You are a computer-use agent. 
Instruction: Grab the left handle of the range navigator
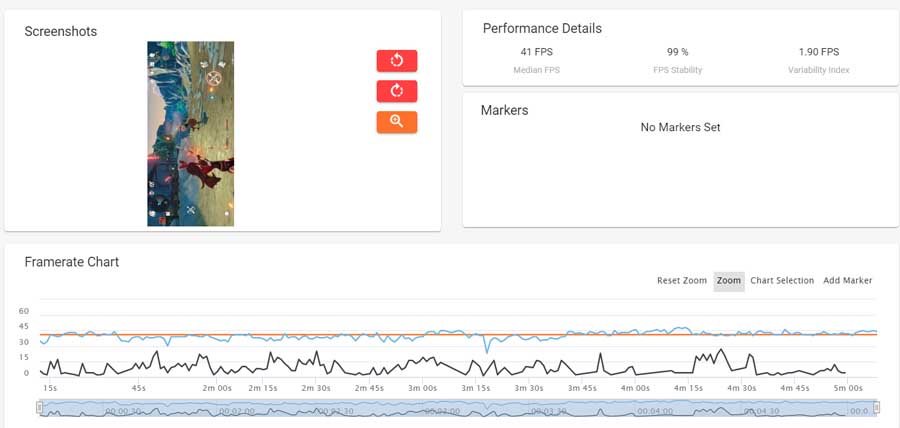[x=40, y=407]
